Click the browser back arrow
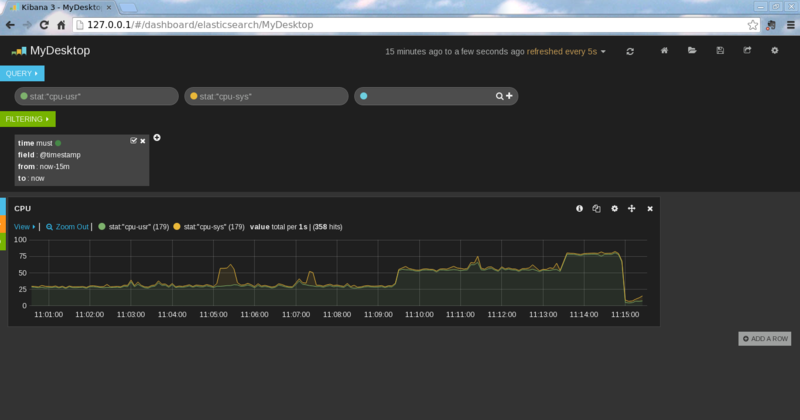800x420 pixels. coord(10,24)
